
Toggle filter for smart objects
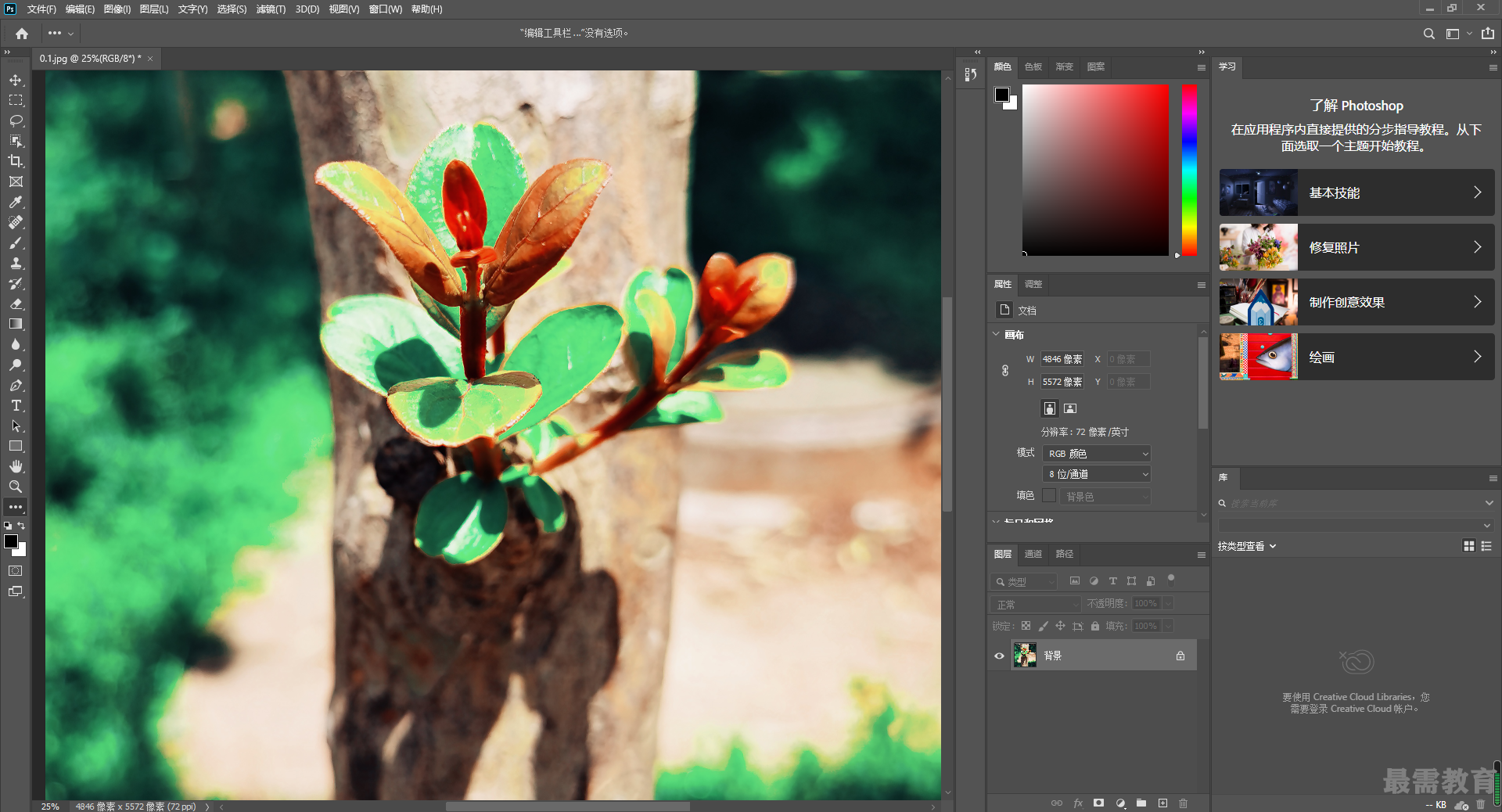tap(1151, 581)
